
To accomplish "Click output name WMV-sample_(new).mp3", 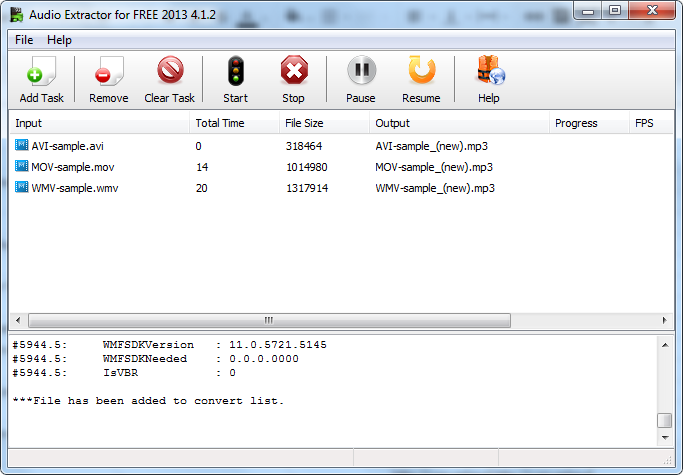I will point(435,188).
